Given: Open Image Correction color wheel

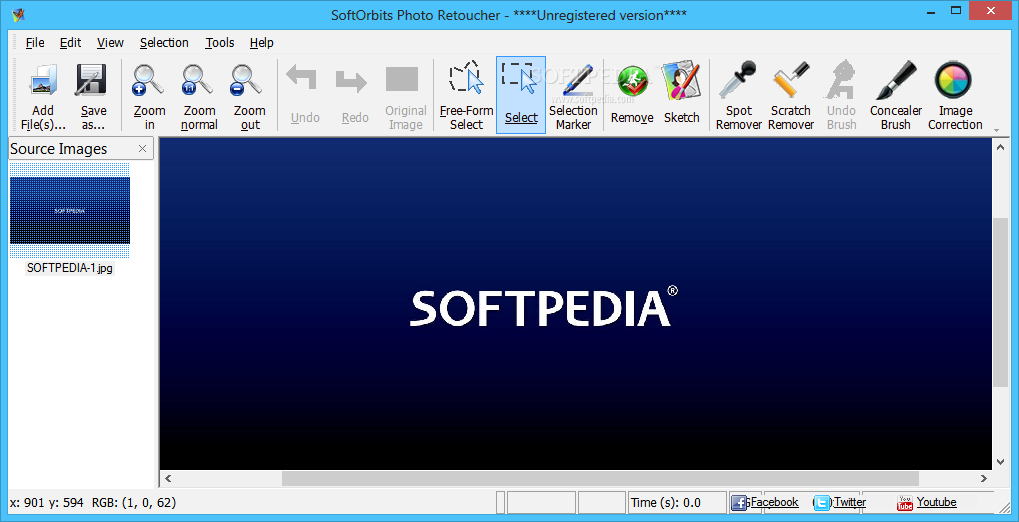Looking at the screenshot, I should 953,79.
